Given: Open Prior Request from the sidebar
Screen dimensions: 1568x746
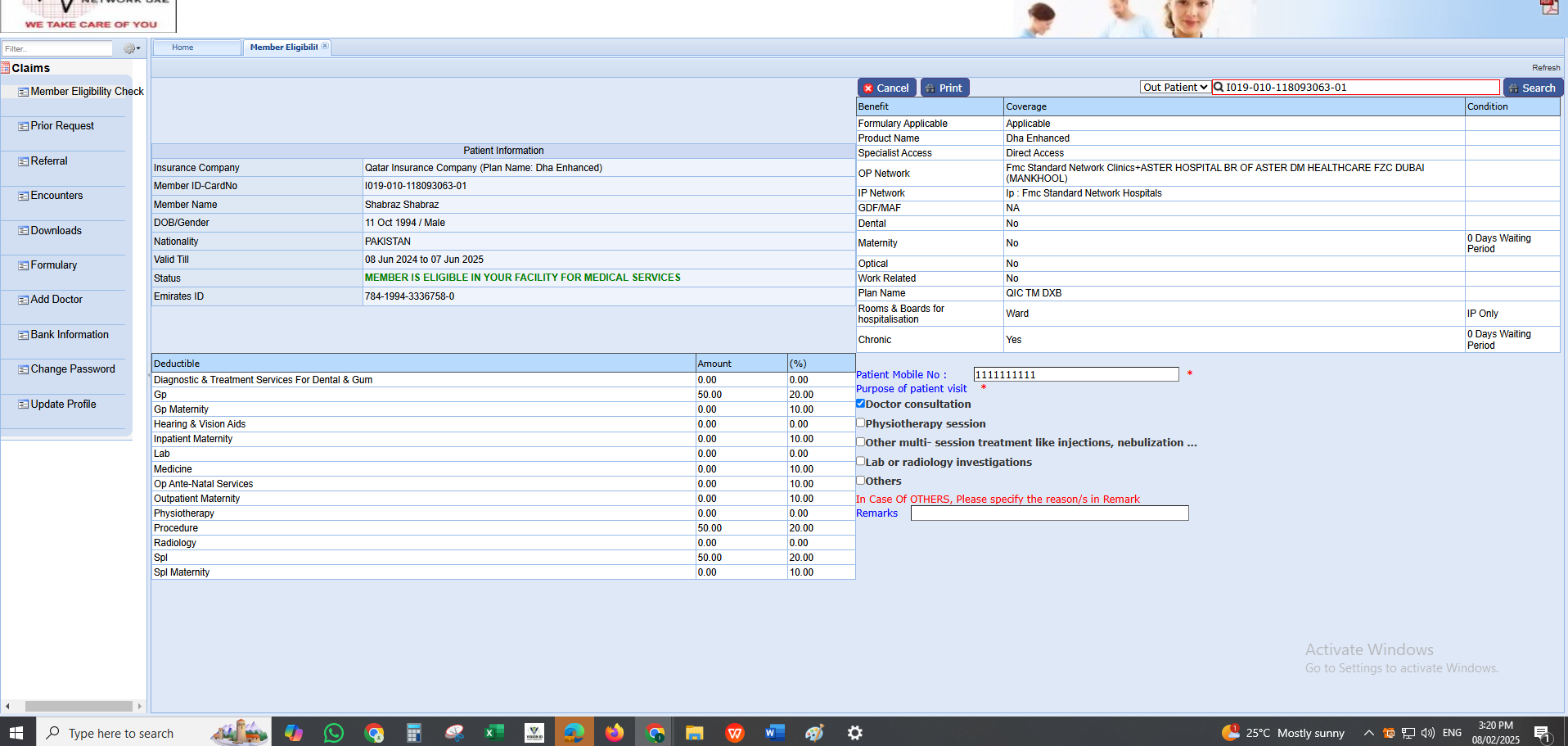Looking at the screenshot, I should click(62, 126).
